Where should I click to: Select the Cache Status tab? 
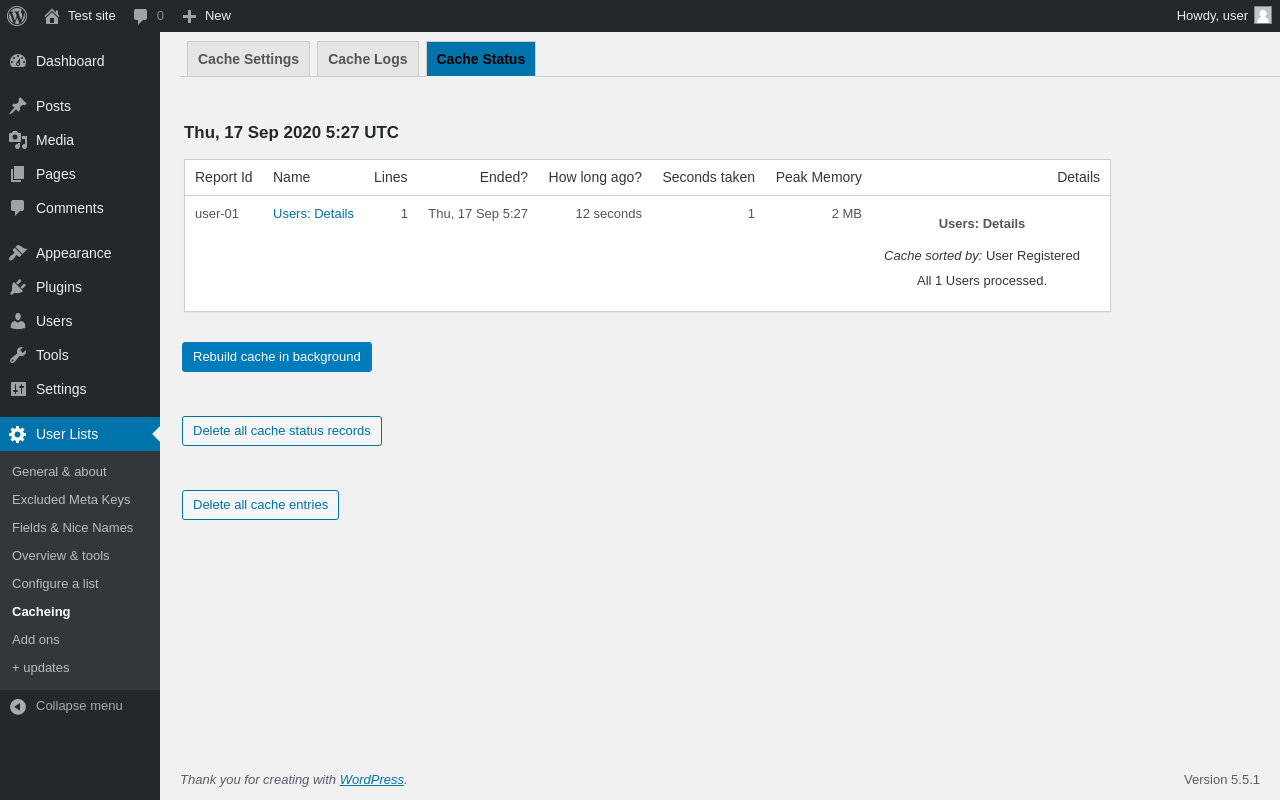[481, 59]
